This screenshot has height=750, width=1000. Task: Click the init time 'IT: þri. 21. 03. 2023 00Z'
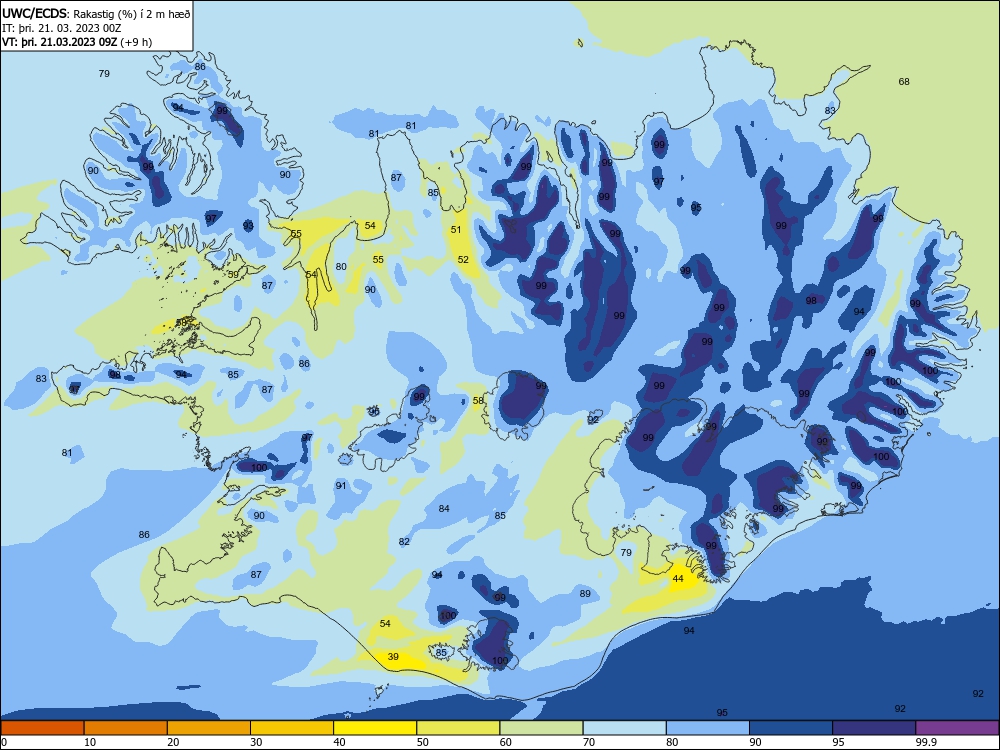[x=62, y=28]
